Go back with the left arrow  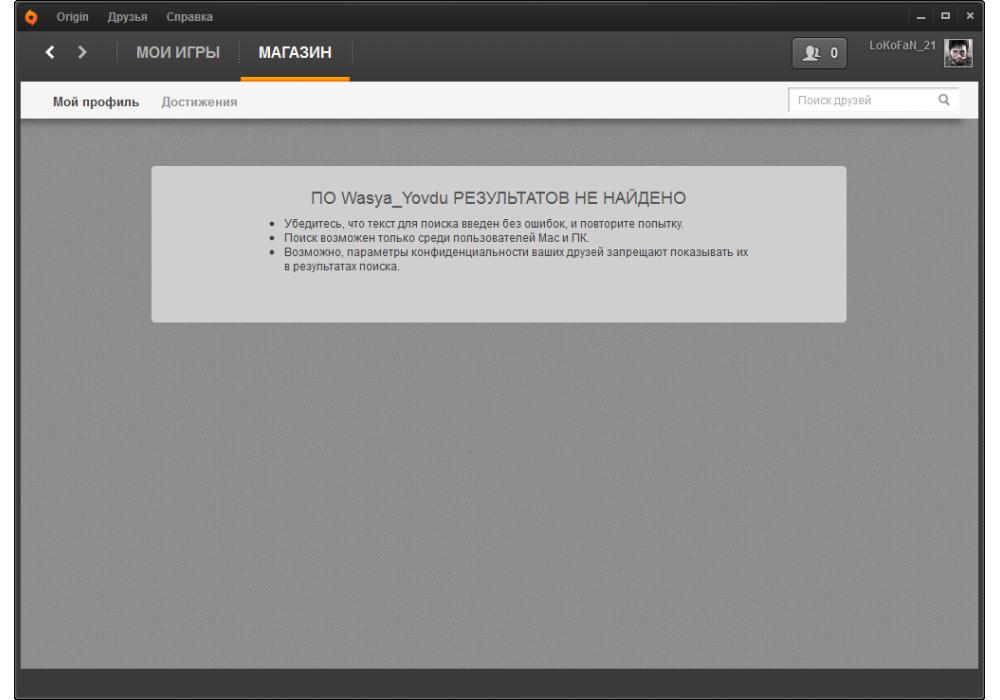pos(50,51)
